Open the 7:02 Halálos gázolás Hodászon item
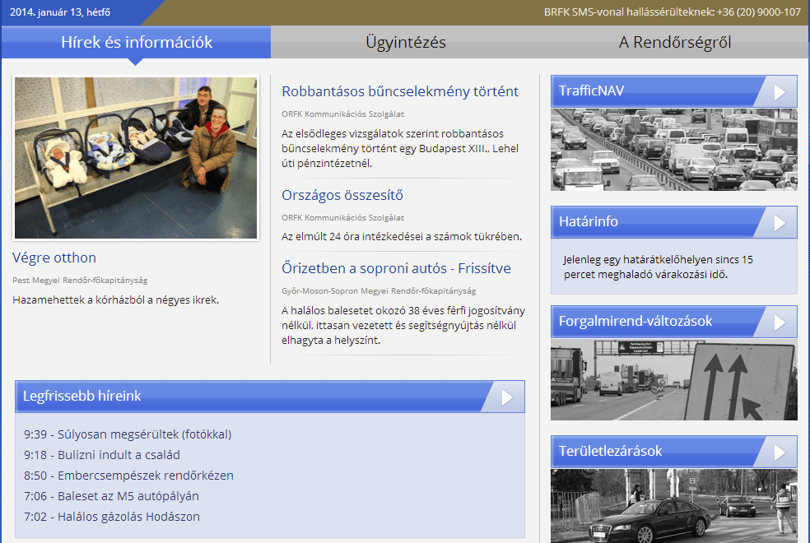This screenshot has height=543, width=810. 112,517
